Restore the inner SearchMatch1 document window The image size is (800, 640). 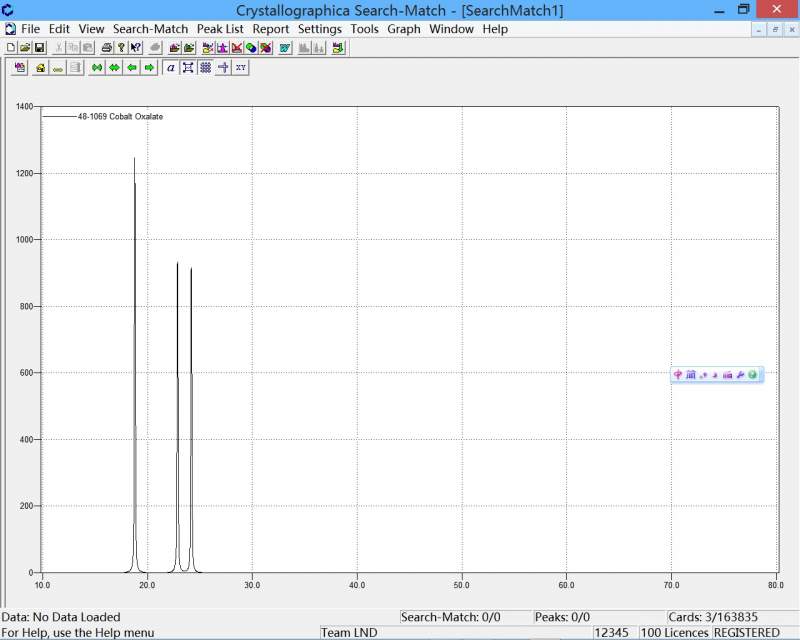point(775,30)
